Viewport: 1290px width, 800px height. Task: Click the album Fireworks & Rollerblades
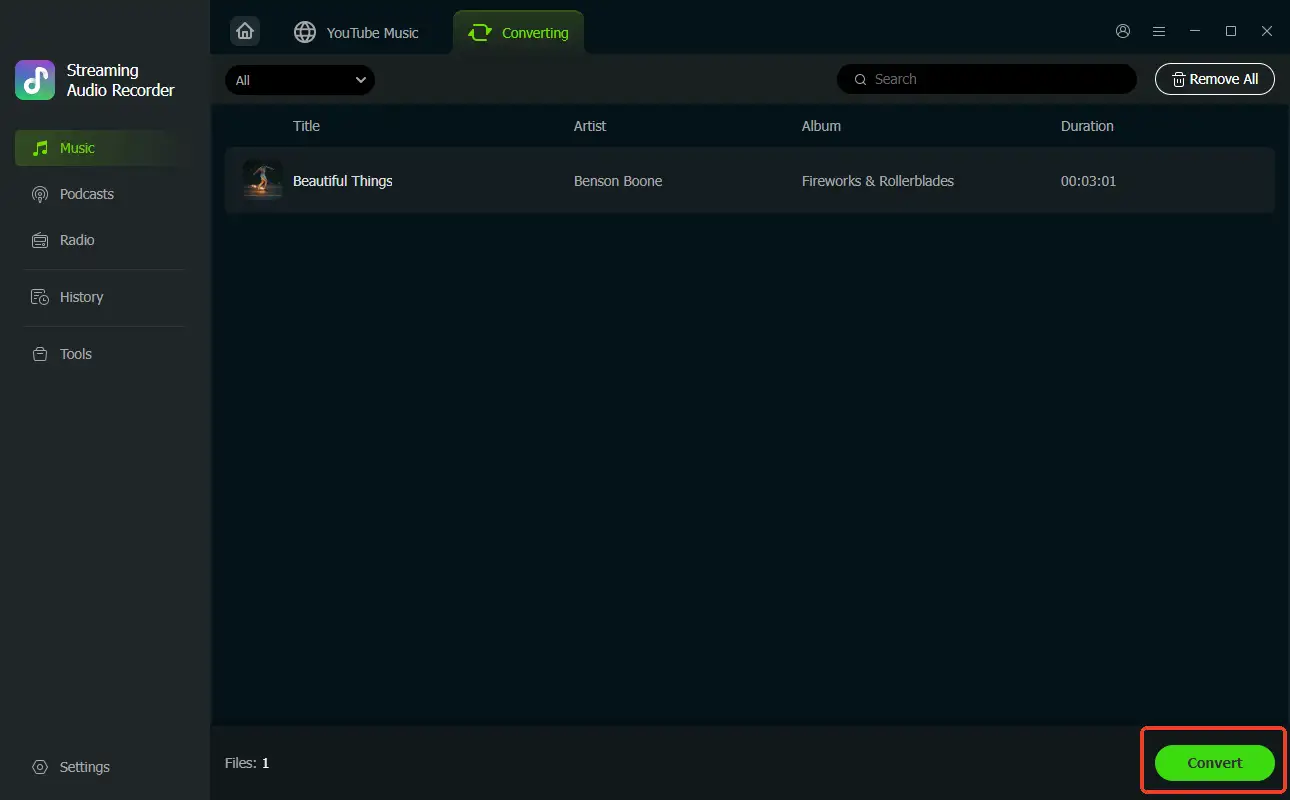(878, 181)
